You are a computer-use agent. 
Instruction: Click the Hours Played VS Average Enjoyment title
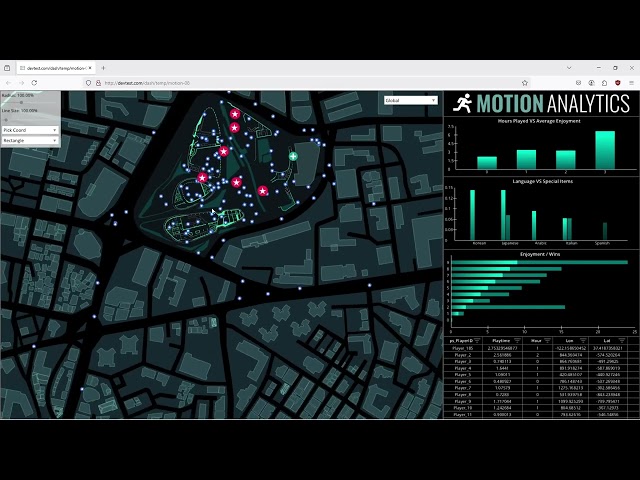pos(539,121)
